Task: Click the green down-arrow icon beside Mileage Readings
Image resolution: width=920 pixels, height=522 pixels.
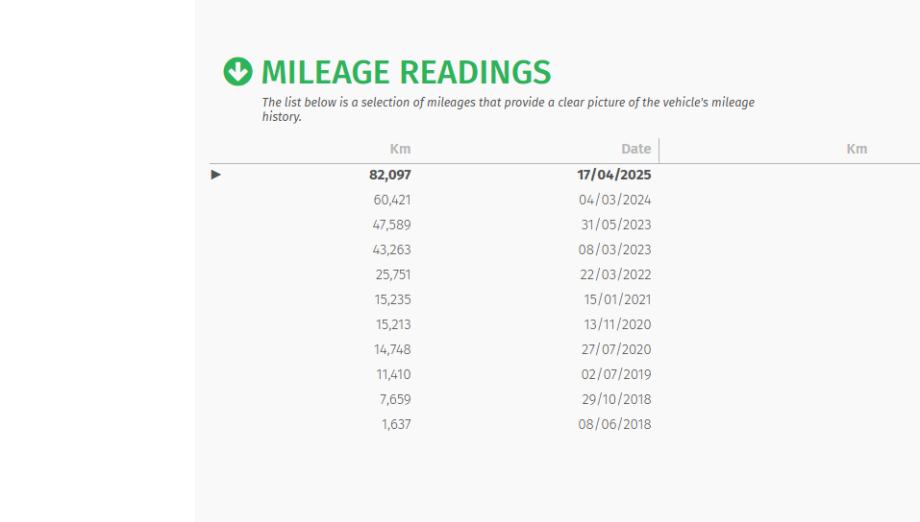Action: coord(237,72)
